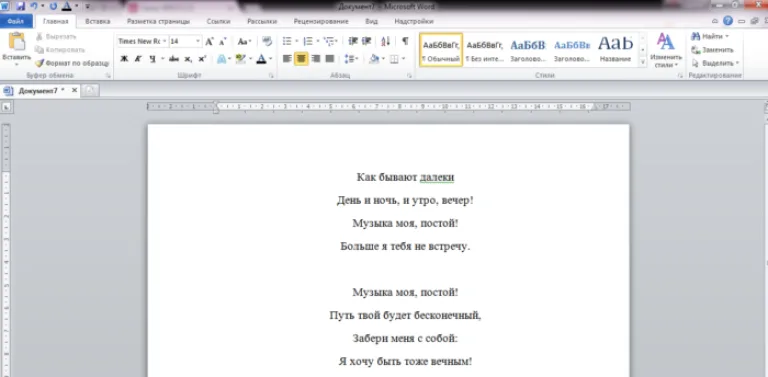The height and width of the screenshot is (377, 768).
Task: Click Replace (Заменить)
Action: click(712, 50)
